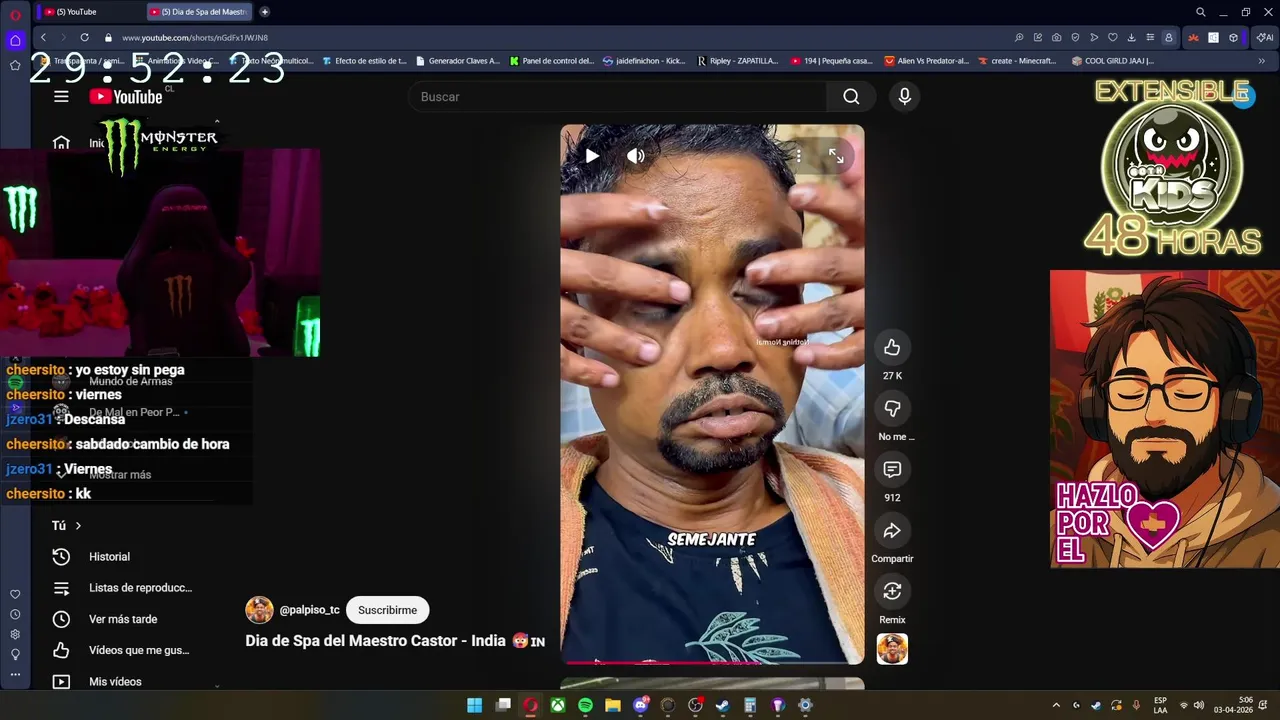Subscribe with the Suscribirme button
This screenshot has width=1280, height=720.
pyautogui.click(x=387, y=610)
